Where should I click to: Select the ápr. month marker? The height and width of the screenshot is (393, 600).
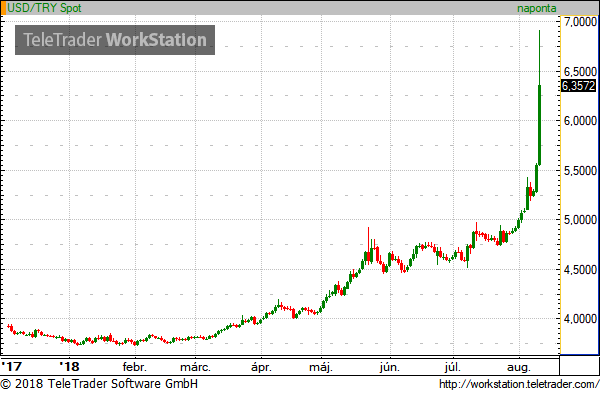(261, 367)
